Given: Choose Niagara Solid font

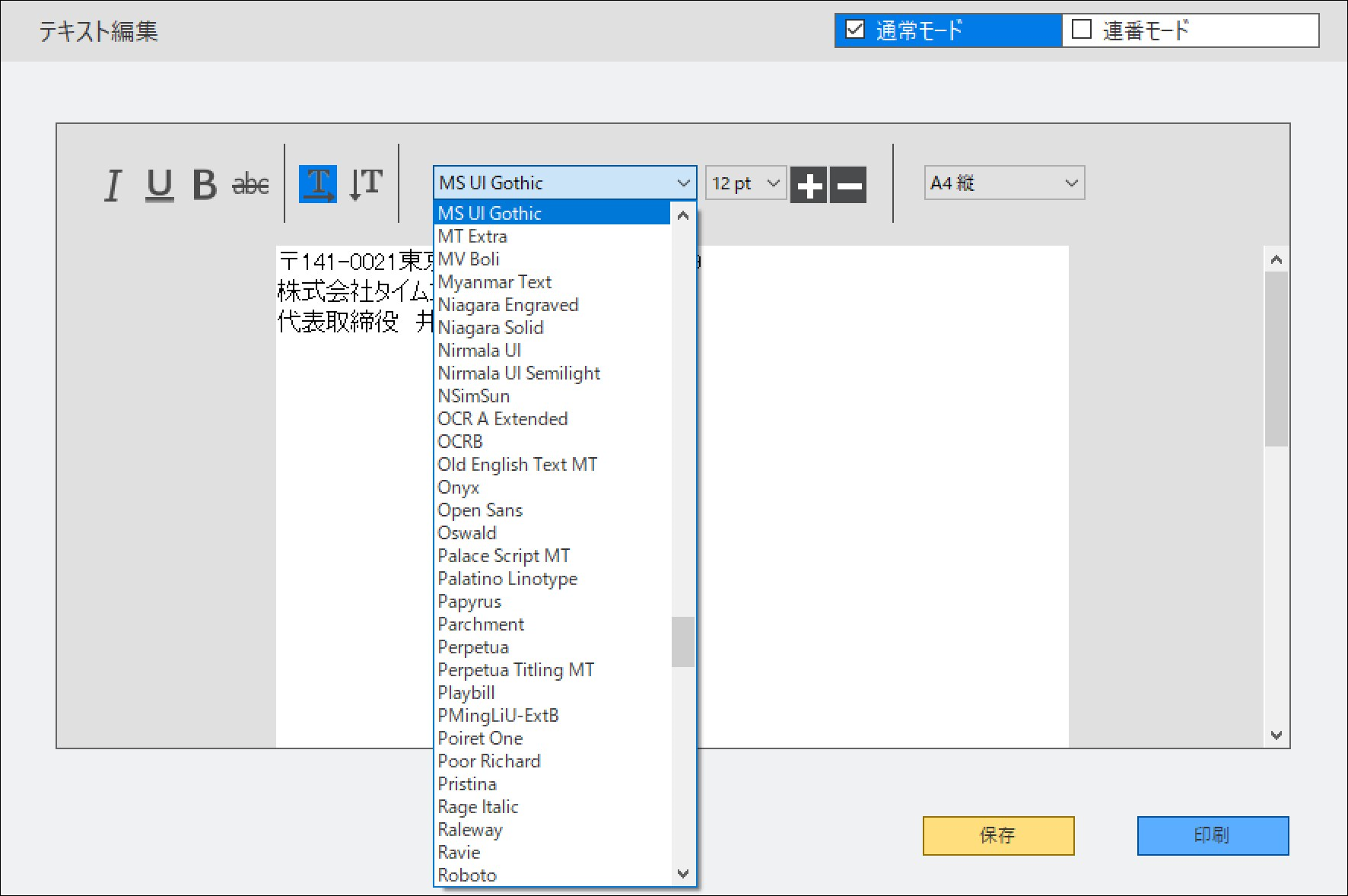Looking at the screenshot, I should [553, 327].
